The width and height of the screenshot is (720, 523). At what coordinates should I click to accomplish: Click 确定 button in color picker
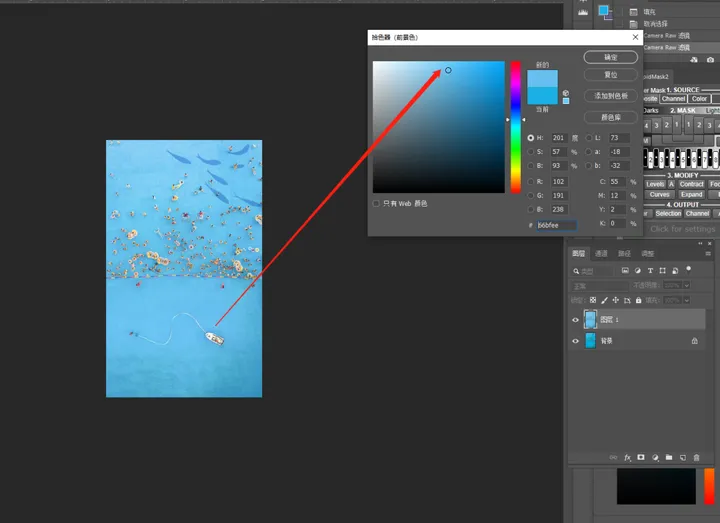coord(611,57)
